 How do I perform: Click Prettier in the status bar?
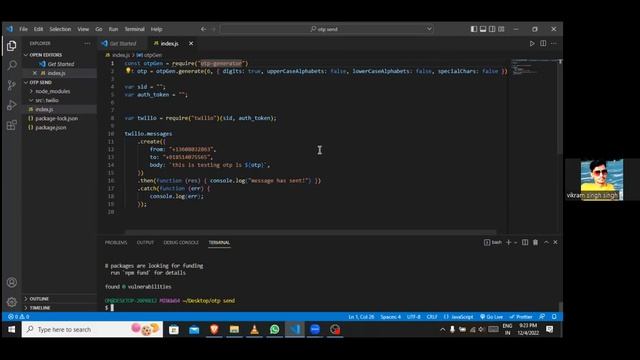(x=521, y=317)
